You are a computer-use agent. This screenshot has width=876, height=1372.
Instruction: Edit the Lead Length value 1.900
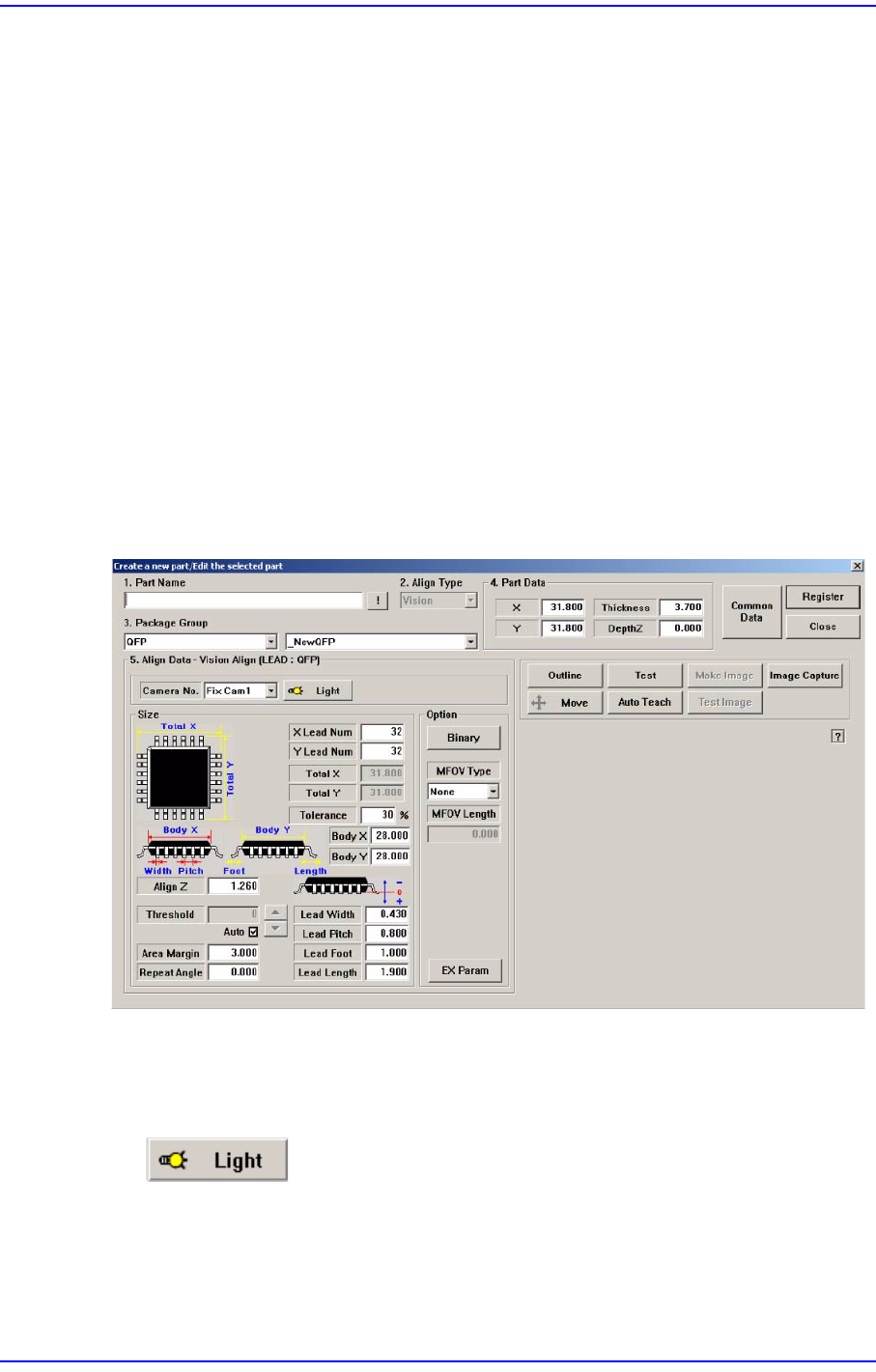(x=387, y=972)
